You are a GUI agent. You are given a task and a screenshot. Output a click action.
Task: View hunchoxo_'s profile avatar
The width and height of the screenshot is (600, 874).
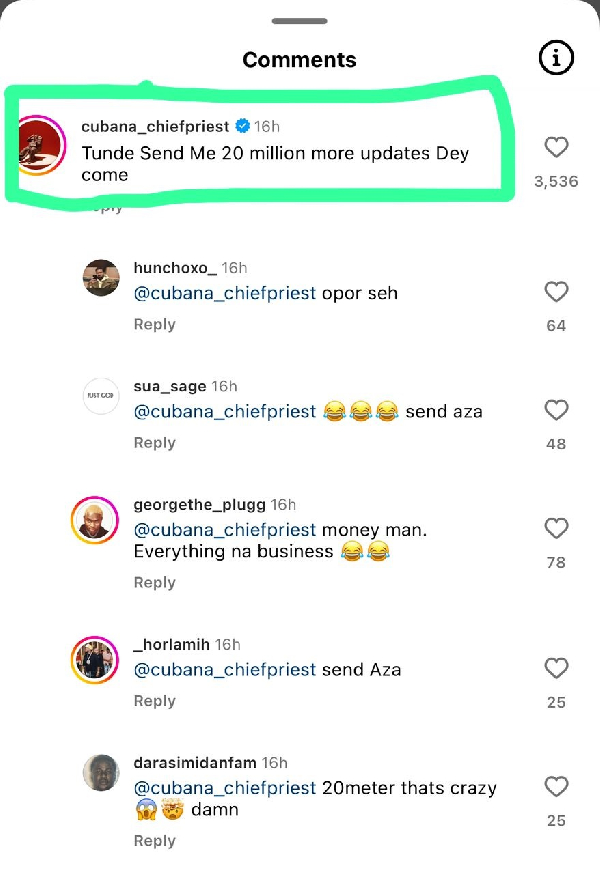[101, 277]
